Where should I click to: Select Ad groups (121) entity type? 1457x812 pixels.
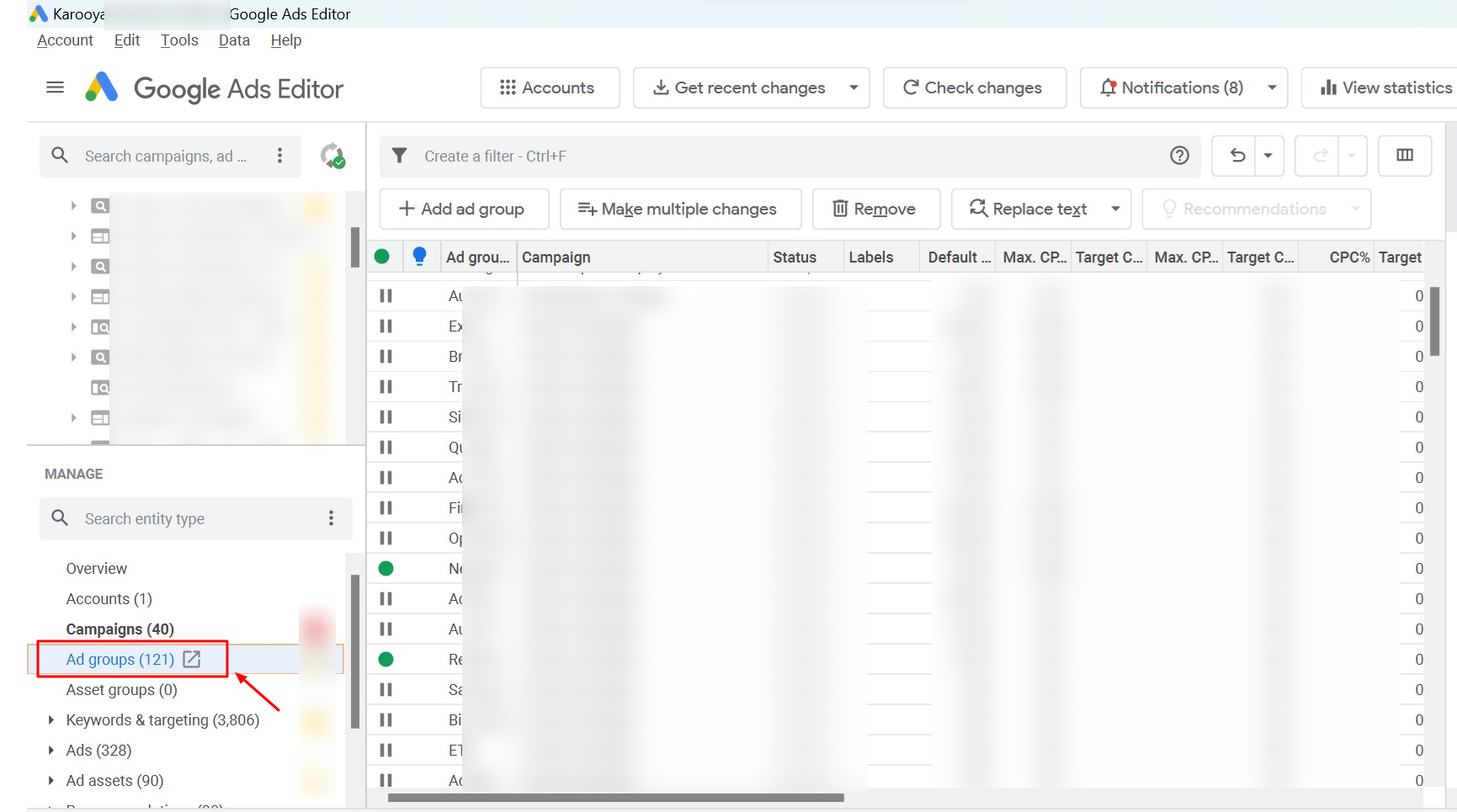(120, 660)
